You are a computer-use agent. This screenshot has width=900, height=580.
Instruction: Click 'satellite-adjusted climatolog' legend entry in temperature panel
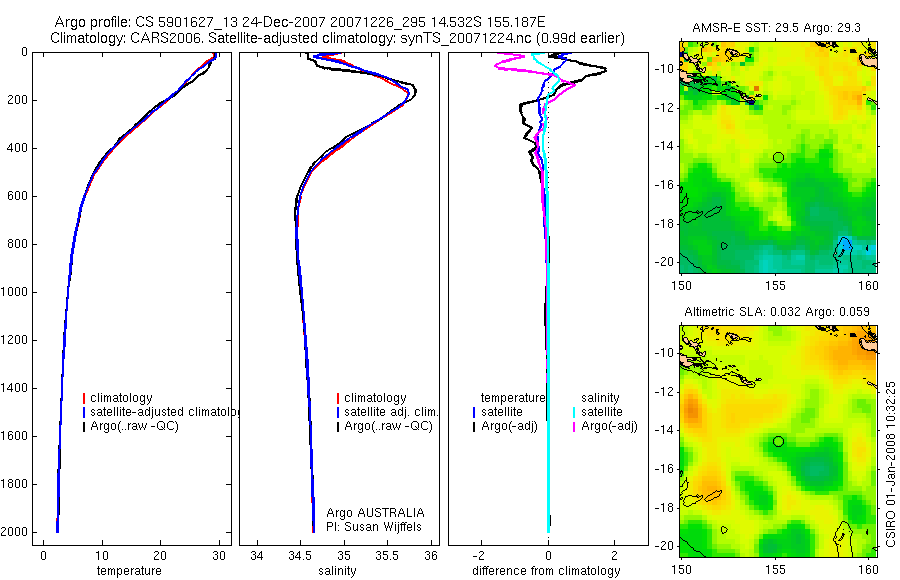(x=165, y=412)
